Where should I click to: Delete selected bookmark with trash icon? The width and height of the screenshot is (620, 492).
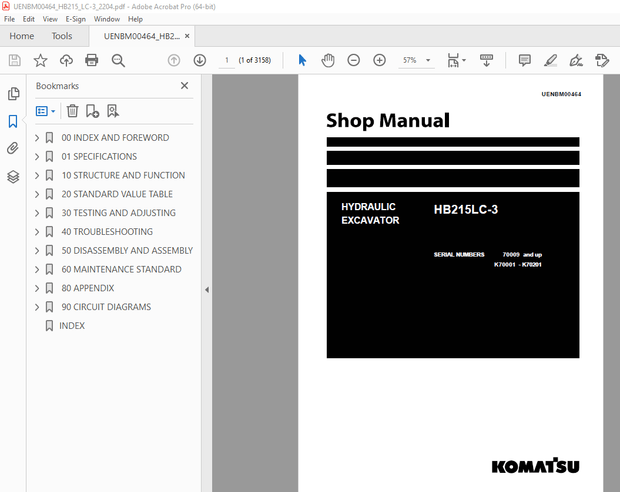click(x=72, y=111)
